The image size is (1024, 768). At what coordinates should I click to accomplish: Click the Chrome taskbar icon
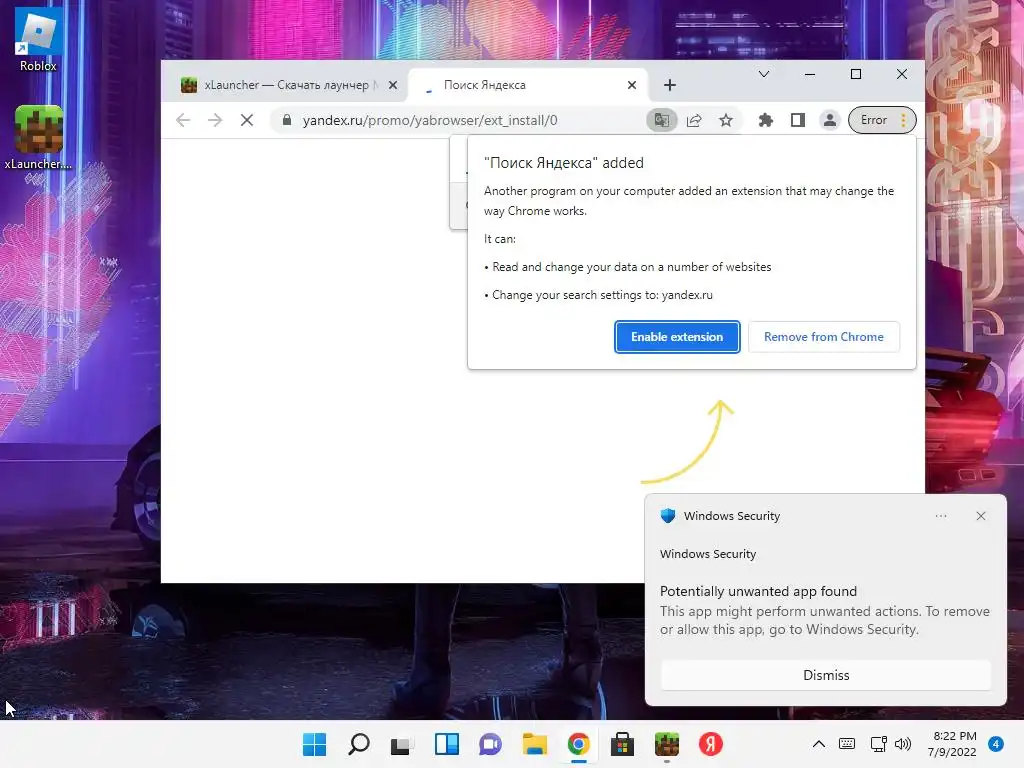(579, 744)
